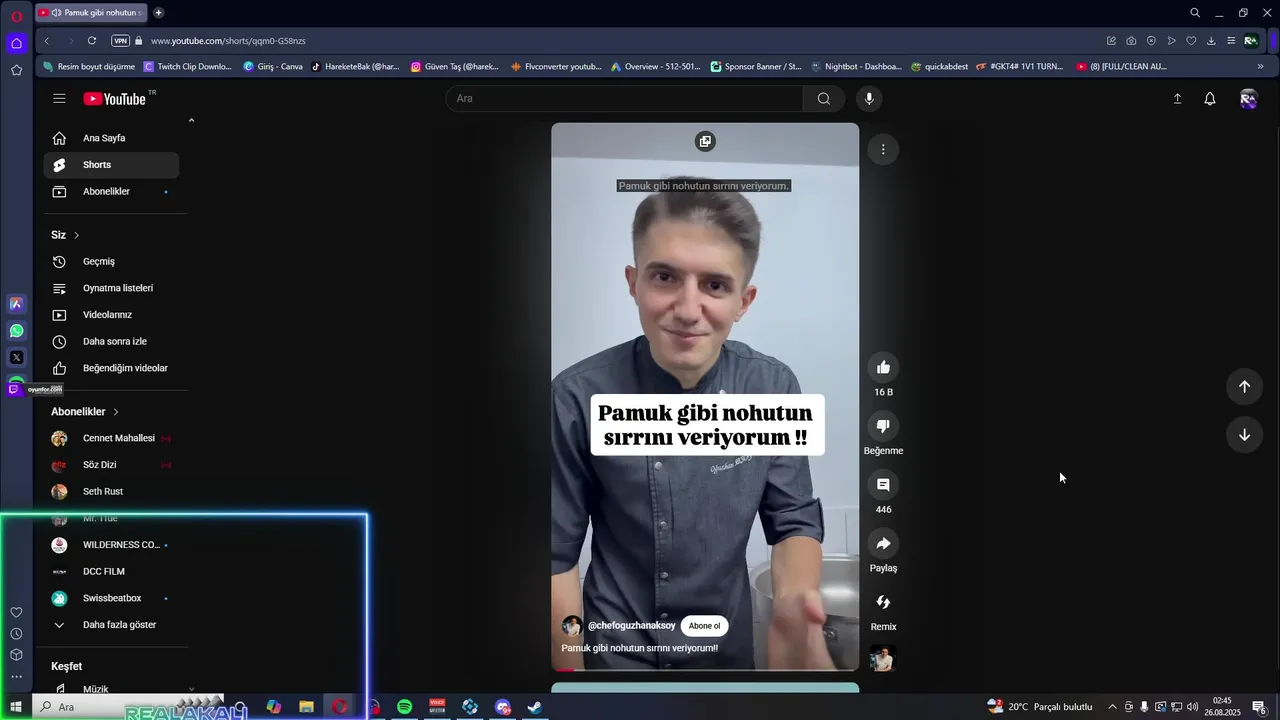Viewport: 1280px width, 720px height.
Task: Share the short via Paylaş
Action: tap(883, 544)
